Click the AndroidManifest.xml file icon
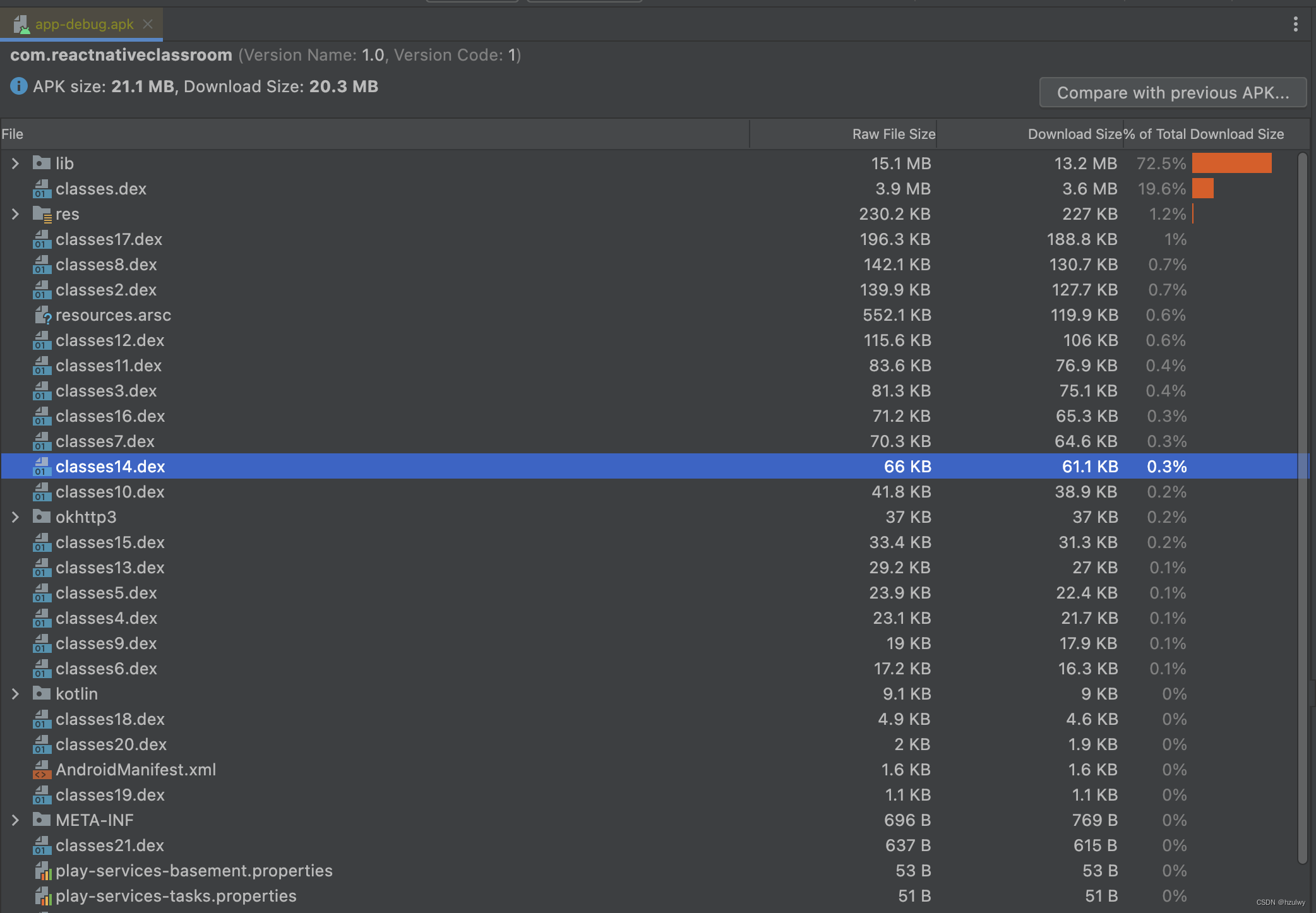Image resolution: width=1316 pixels, height=913 pixels. click(x=42, y=769)
